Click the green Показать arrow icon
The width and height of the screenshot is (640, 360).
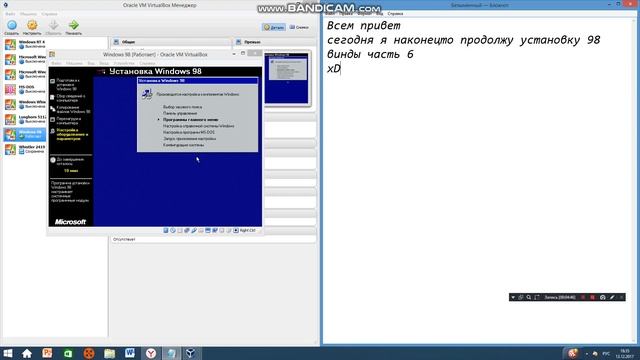click(73, 27)
